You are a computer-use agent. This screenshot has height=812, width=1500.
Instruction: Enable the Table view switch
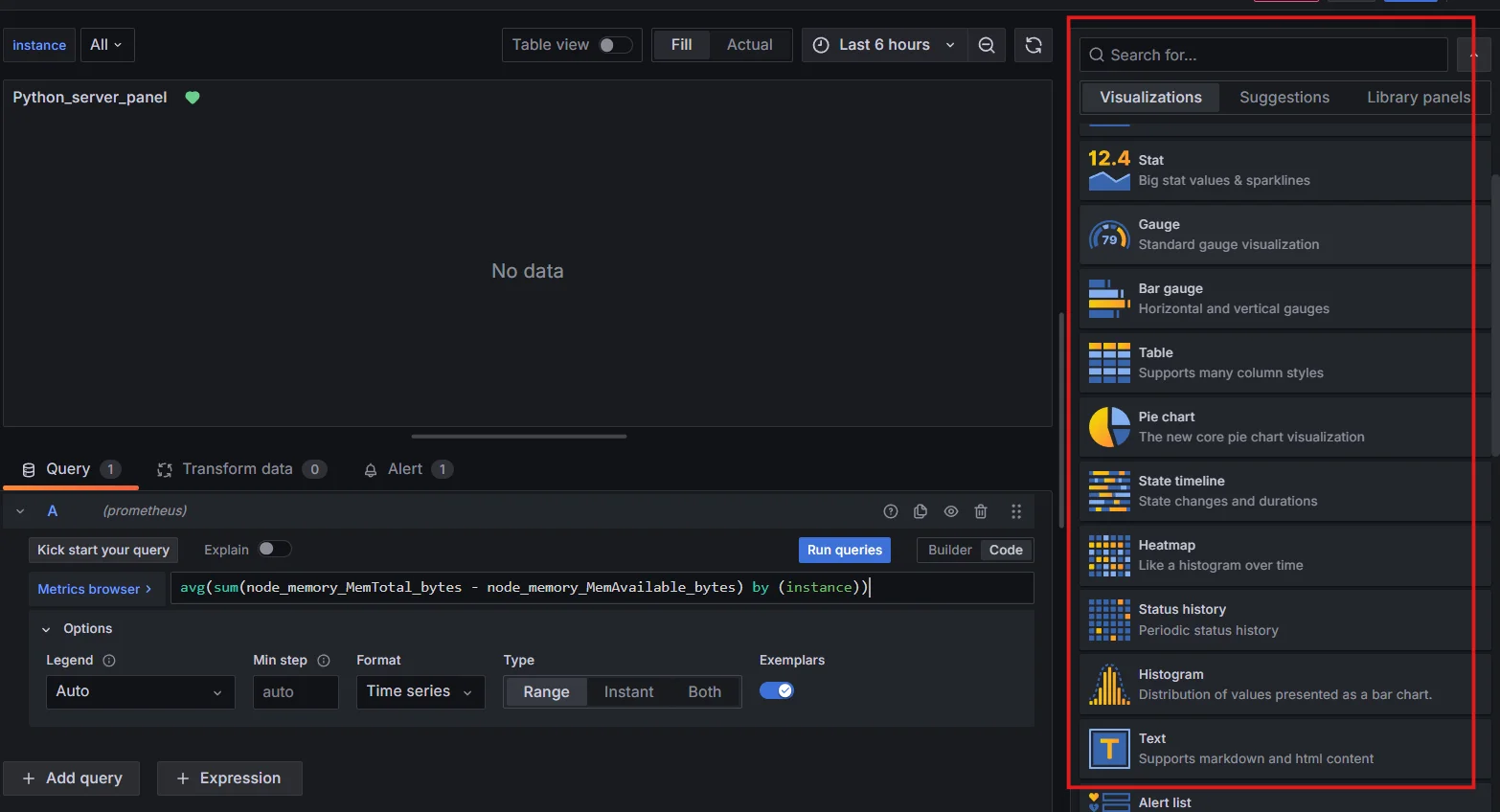(616, 45)
